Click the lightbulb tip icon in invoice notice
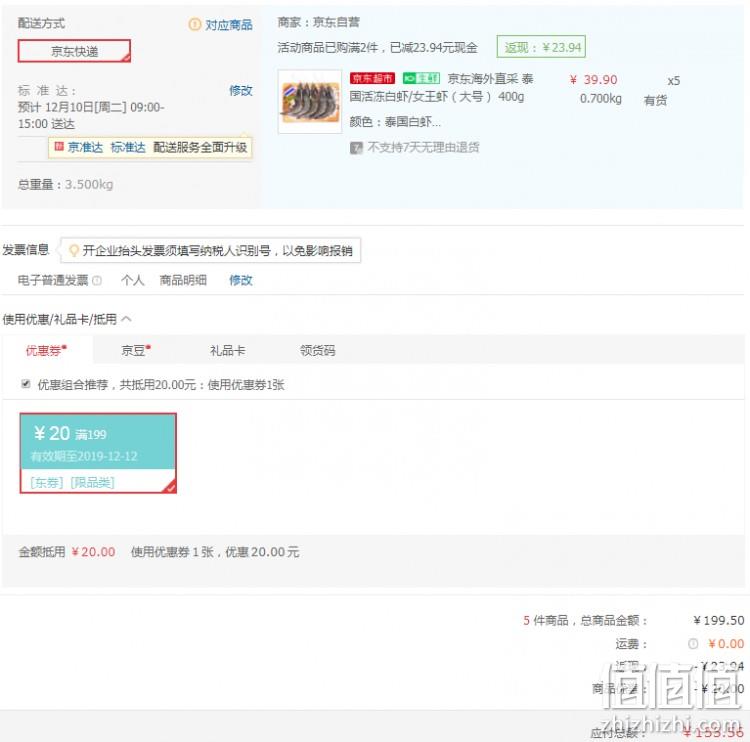Image resolution: width=750 pixels, height=742 pixels. 74,250
